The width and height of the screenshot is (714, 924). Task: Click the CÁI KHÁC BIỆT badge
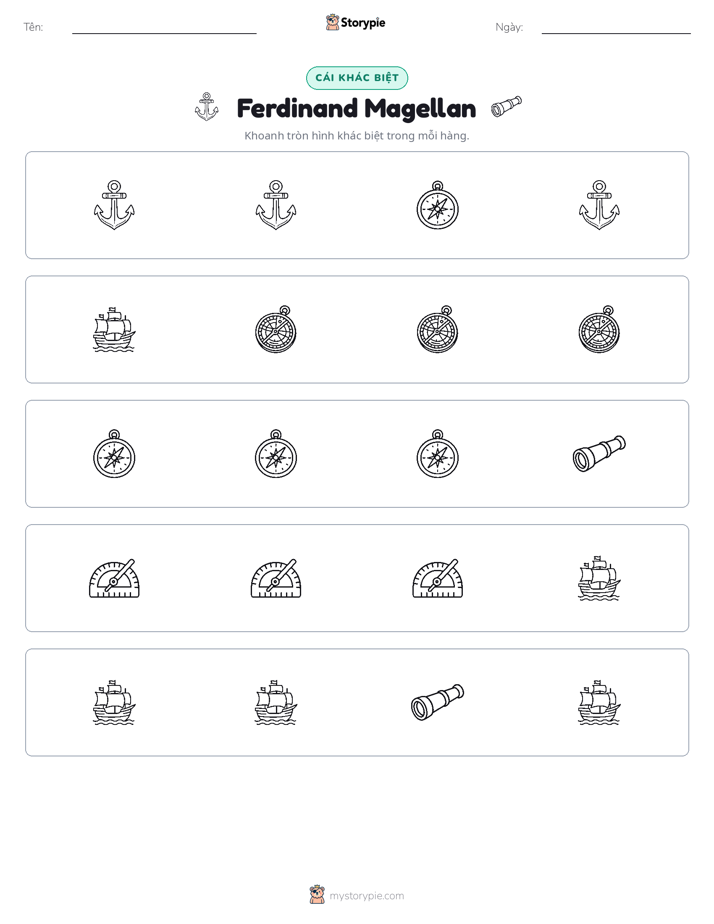357,78
